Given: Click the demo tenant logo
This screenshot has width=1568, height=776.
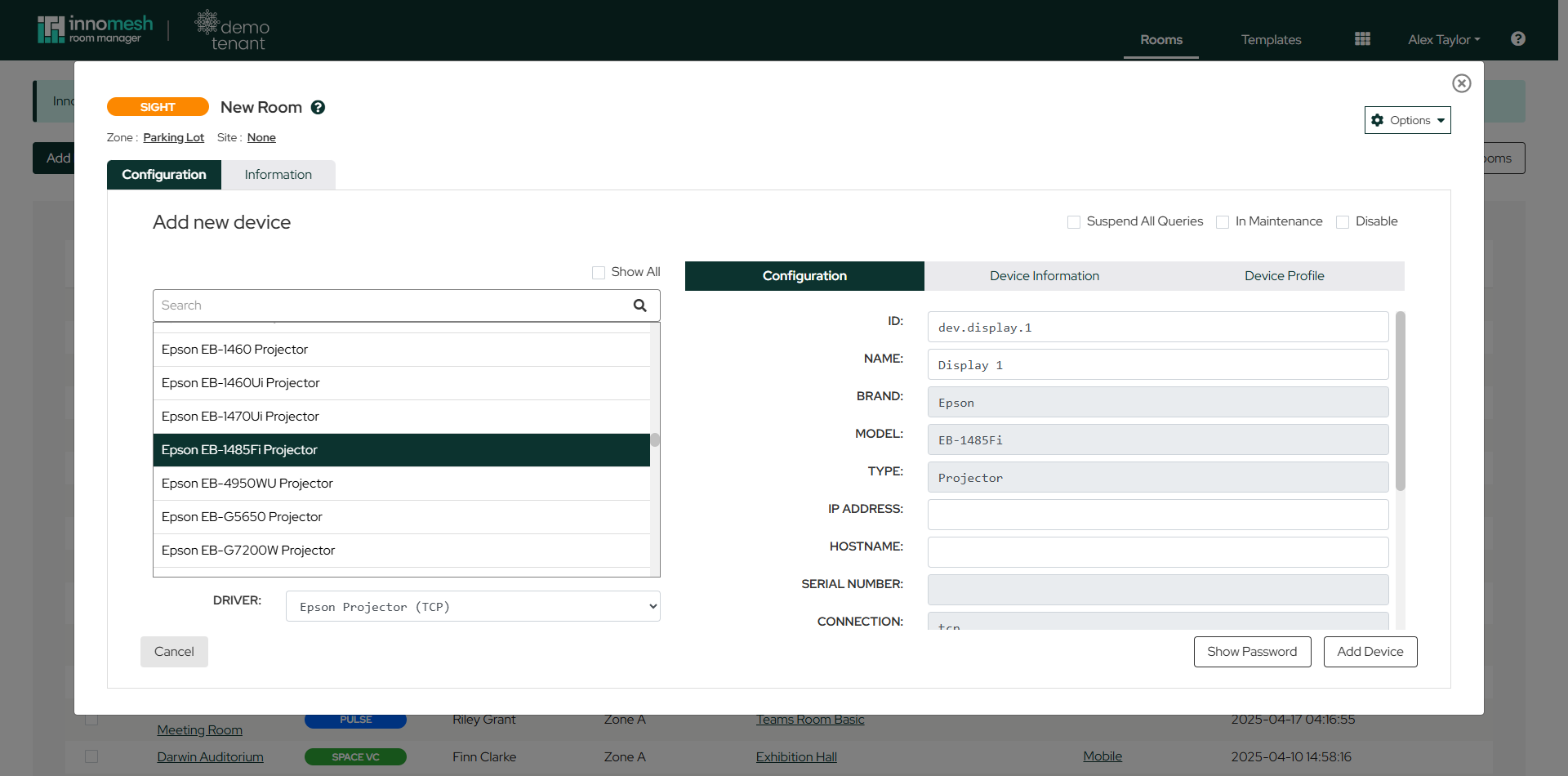Looking at the screenshot, I should 233,30.
